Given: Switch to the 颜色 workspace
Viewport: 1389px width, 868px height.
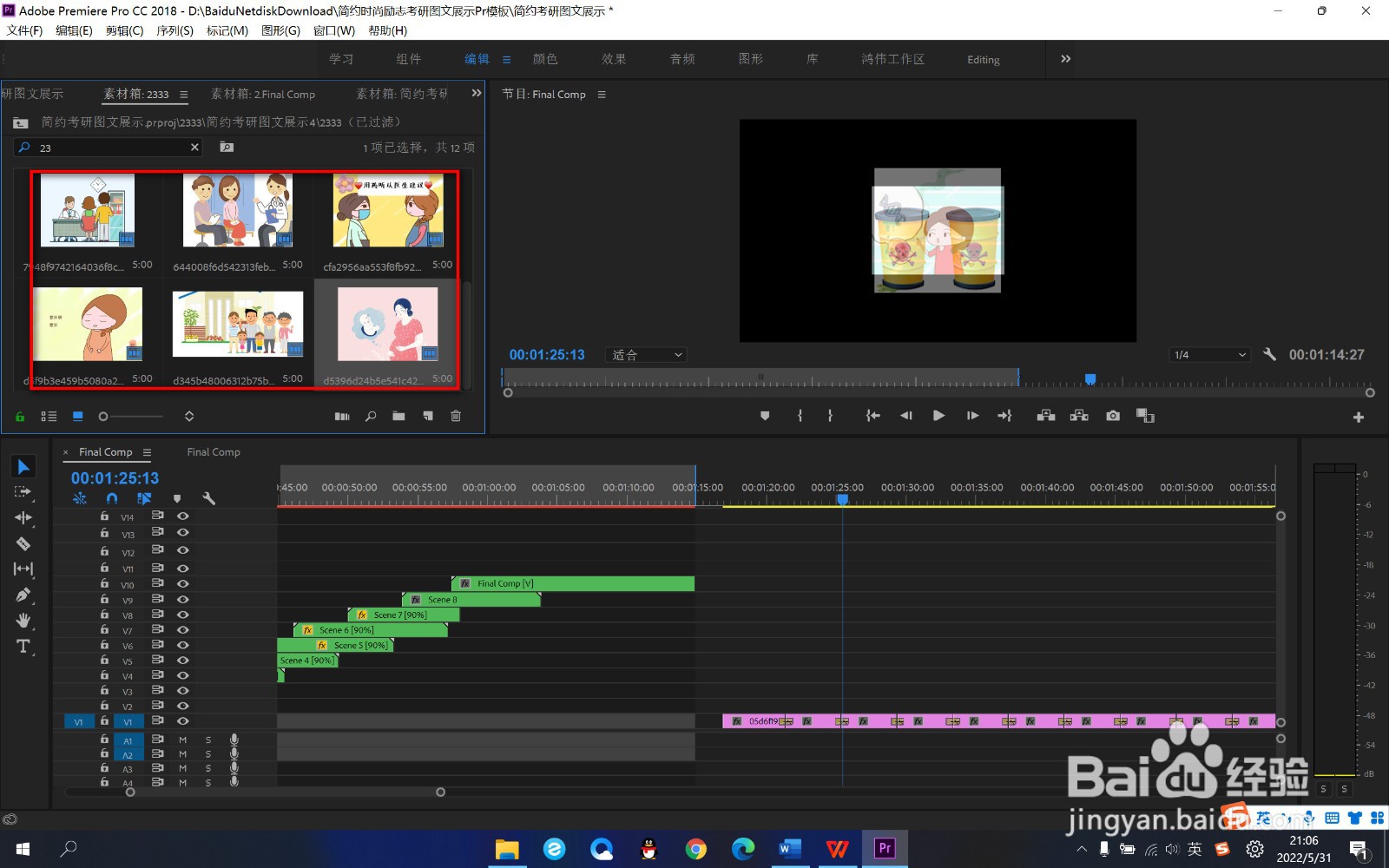Looking at the screenshot, I should pos(545,59).
